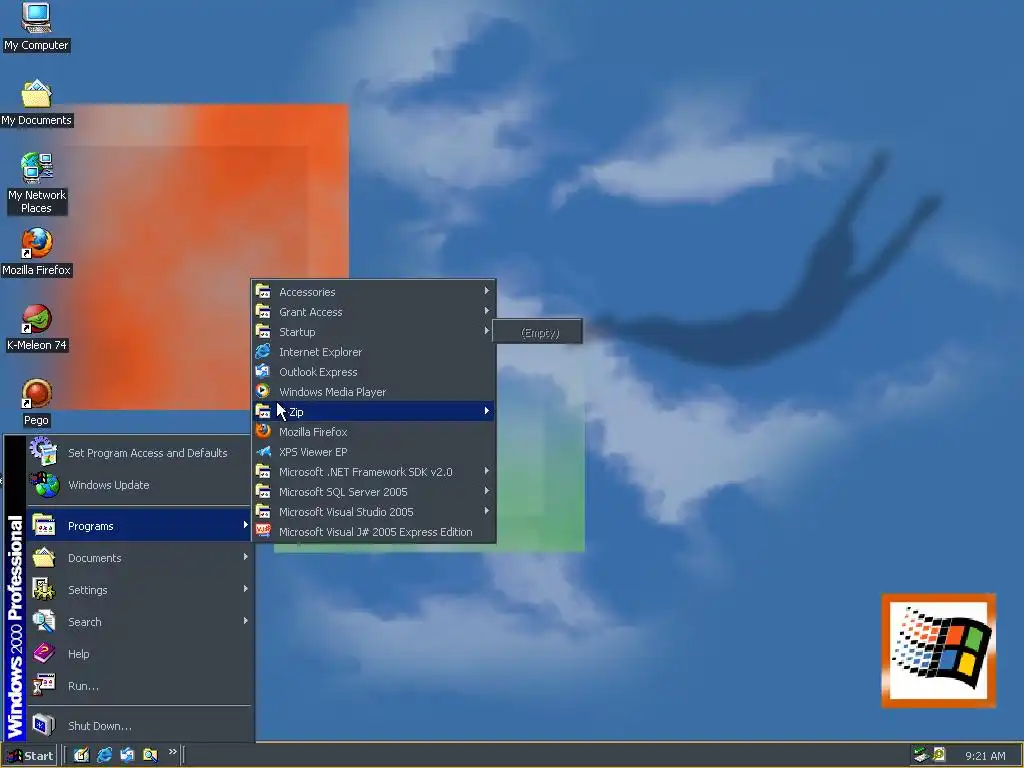Click Safely Remove Hardware tray icon
This screenshot has height=768, width=1024.
click(921, 755)
